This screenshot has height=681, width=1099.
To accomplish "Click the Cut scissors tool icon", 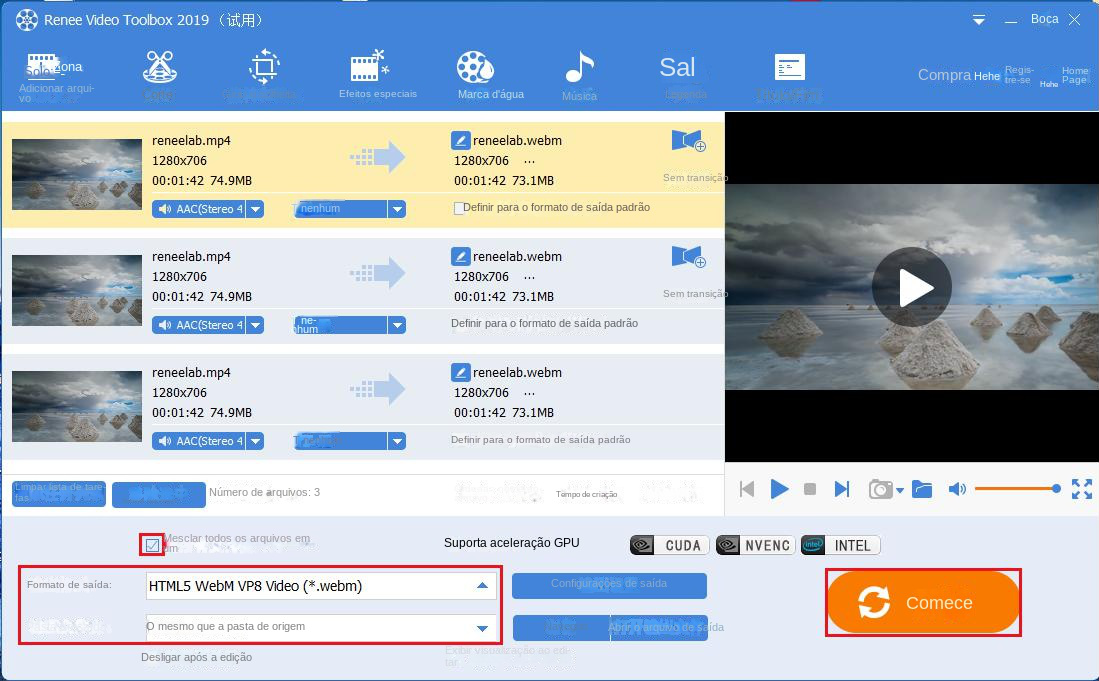I will 159,68.
